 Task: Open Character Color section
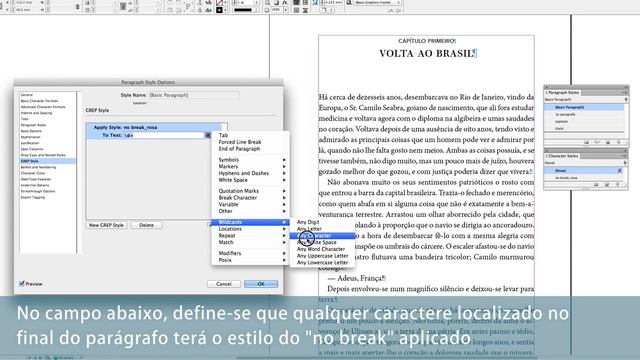pos(33,173)
